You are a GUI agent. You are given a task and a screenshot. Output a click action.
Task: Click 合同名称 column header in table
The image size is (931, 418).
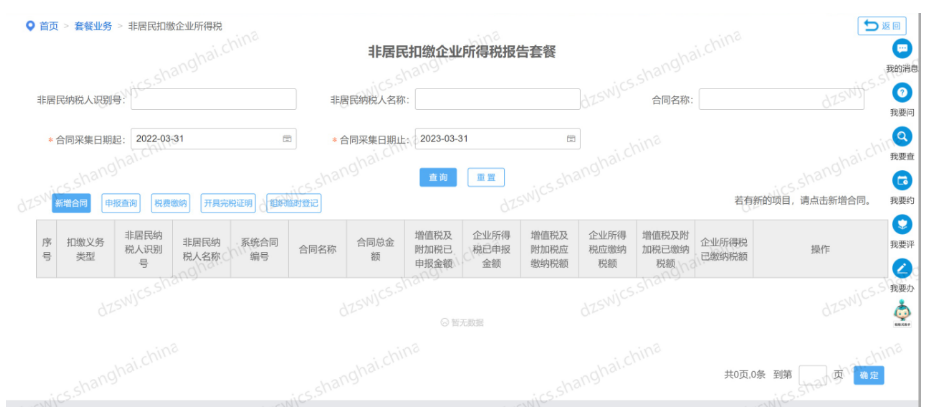coord(318,249)
